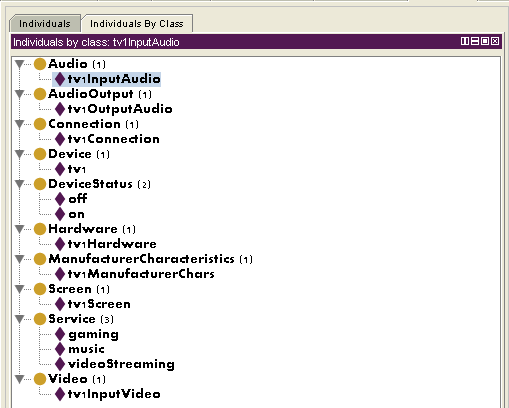Click the diamond icon beside tv1Screen

point(60,304)
